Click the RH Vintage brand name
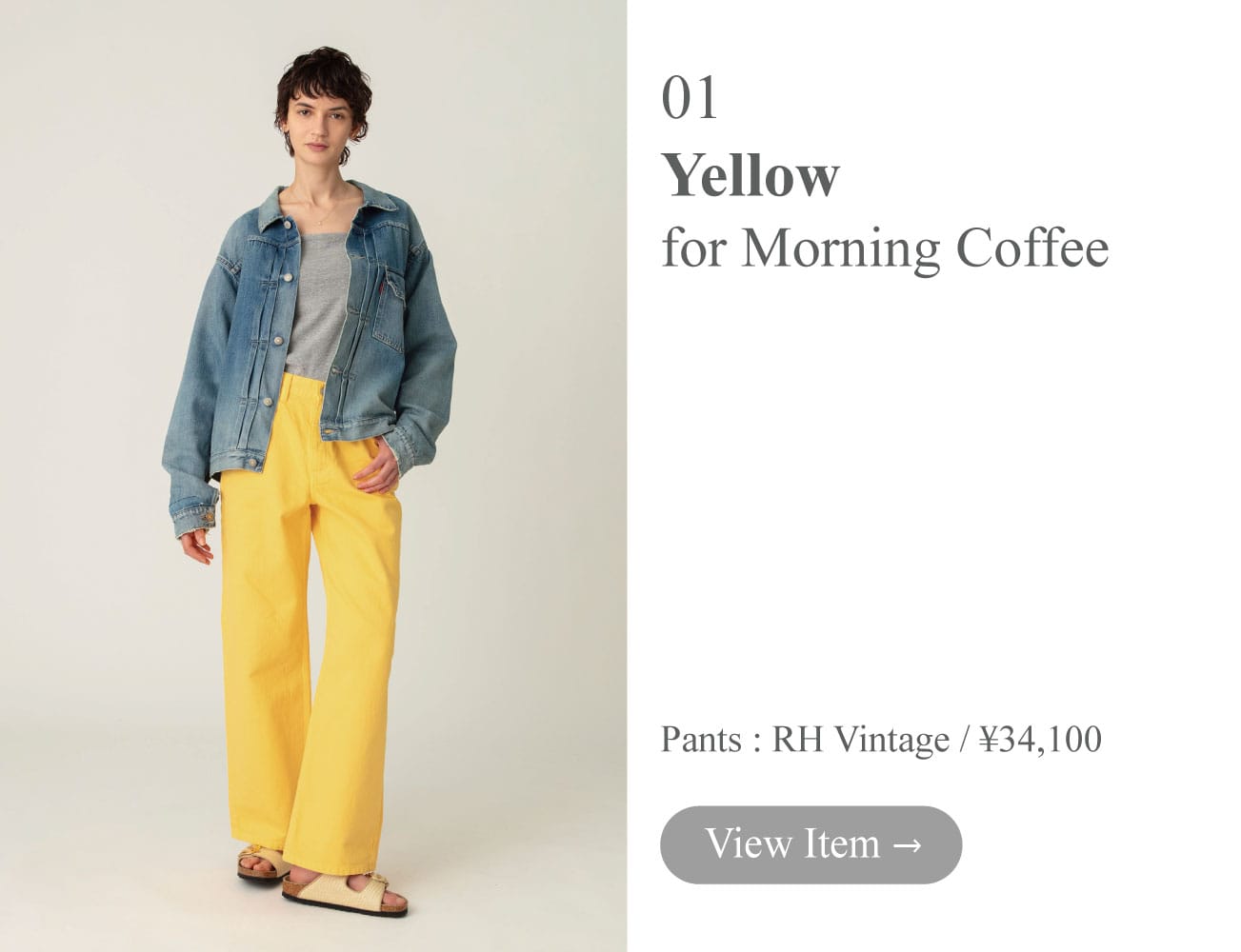This screenshot has width=1241, height=952. tap(860, 740)
